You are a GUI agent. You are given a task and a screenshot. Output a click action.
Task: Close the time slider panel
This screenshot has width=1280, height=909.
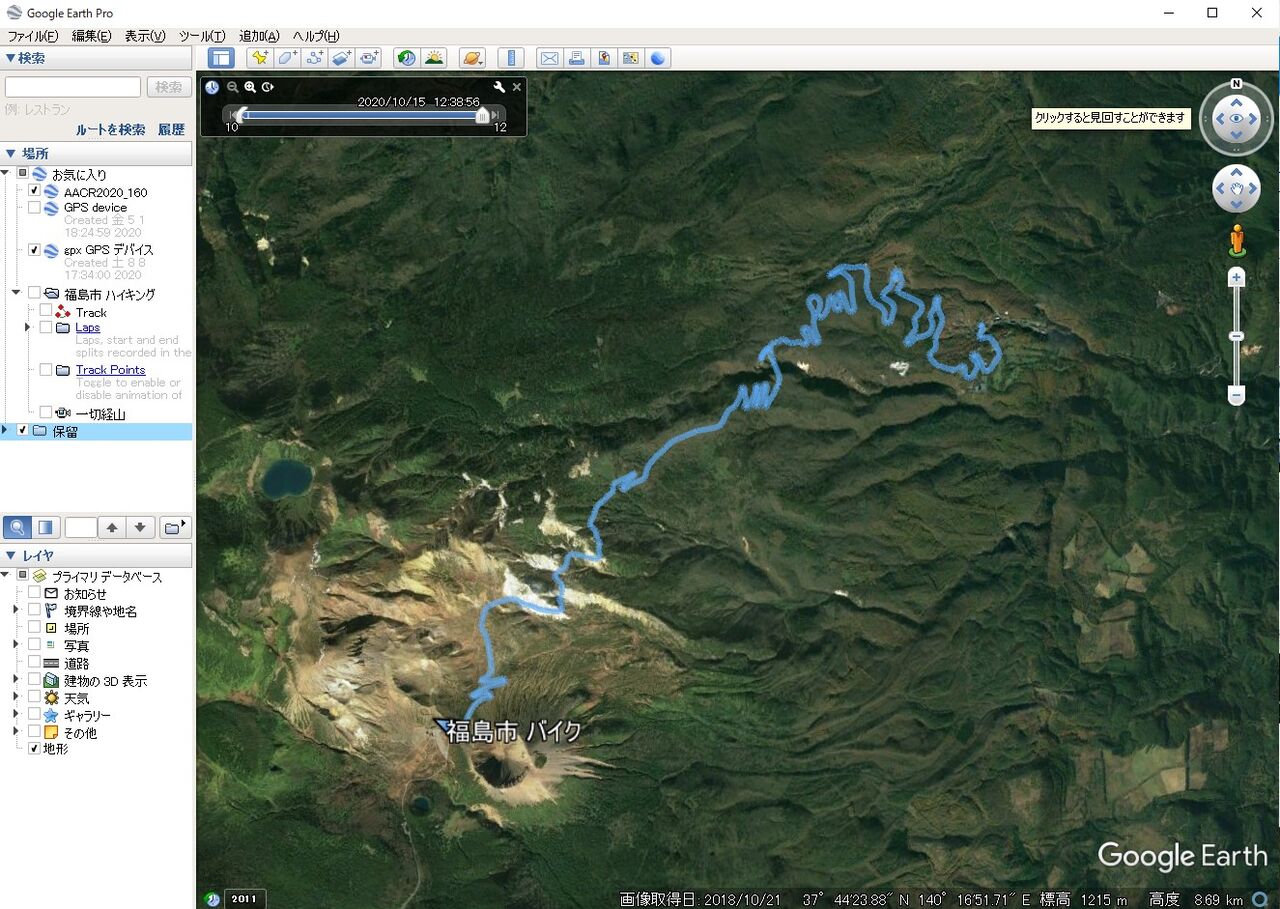pos(517,87)
